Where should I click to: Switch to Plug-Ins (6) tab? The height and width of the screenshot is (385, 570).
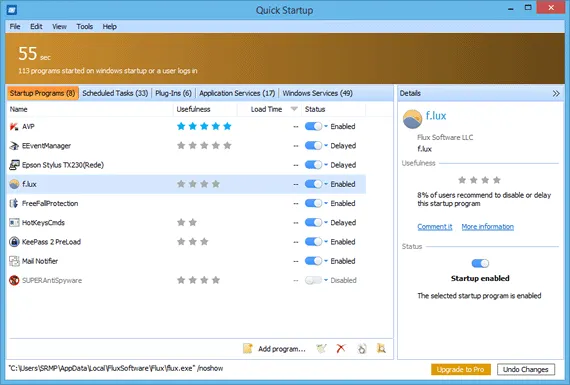[173, 93]
